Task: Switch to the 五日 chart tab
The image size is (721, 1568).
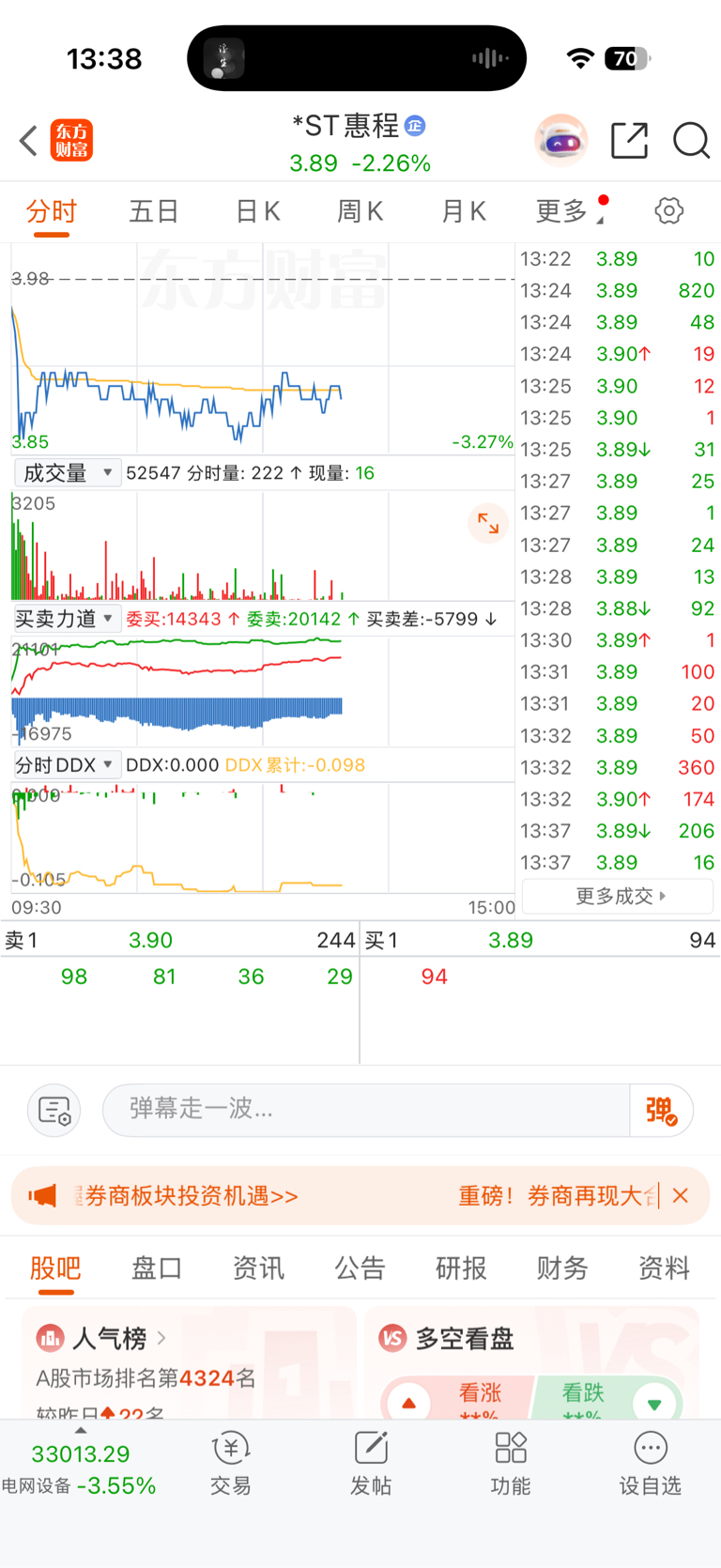Action: pyautogui.click(x=154, y=211)
